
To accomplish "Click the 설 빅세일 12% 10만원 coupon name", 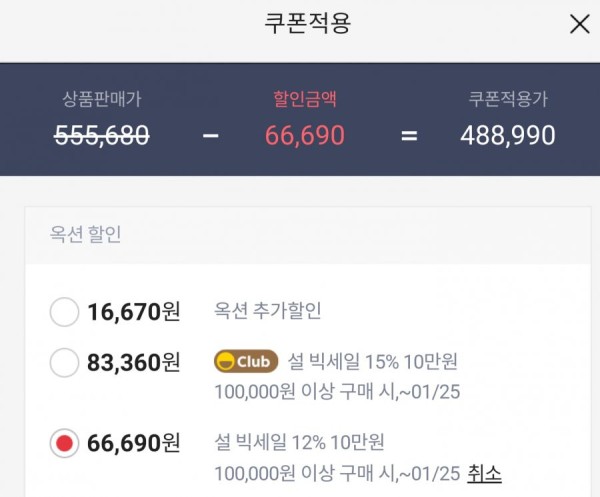I will click(299, 442).
